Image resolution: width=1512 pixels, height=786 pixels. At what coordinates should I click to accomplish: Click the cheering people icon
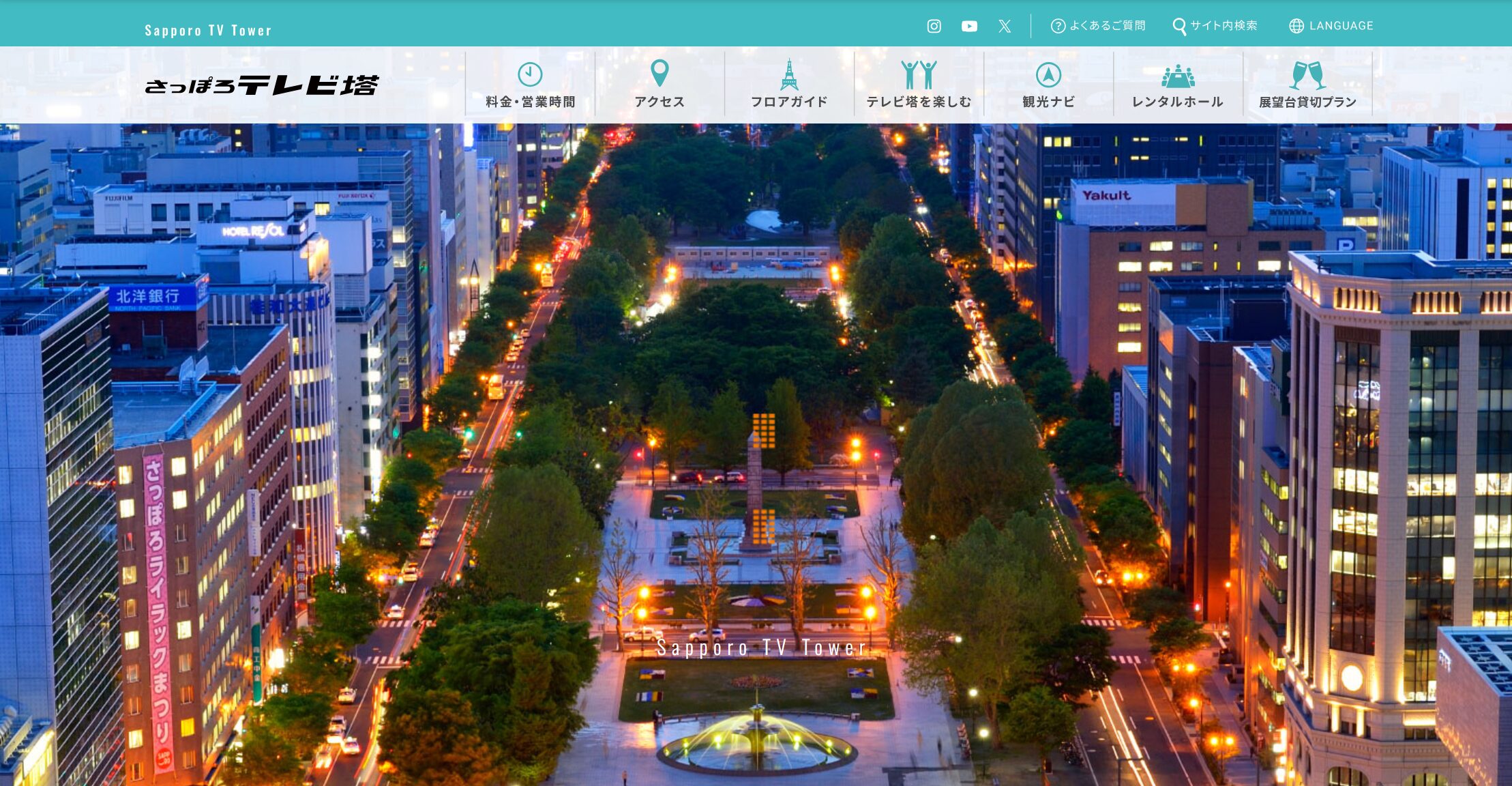pyautogui.click(x=919, y=74)
